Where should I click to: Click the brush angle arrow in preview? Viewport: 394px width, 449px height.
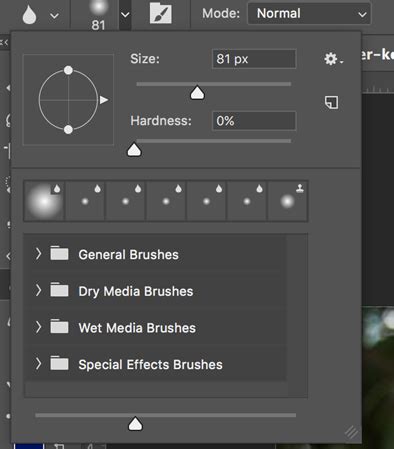[x=104, y=100]
